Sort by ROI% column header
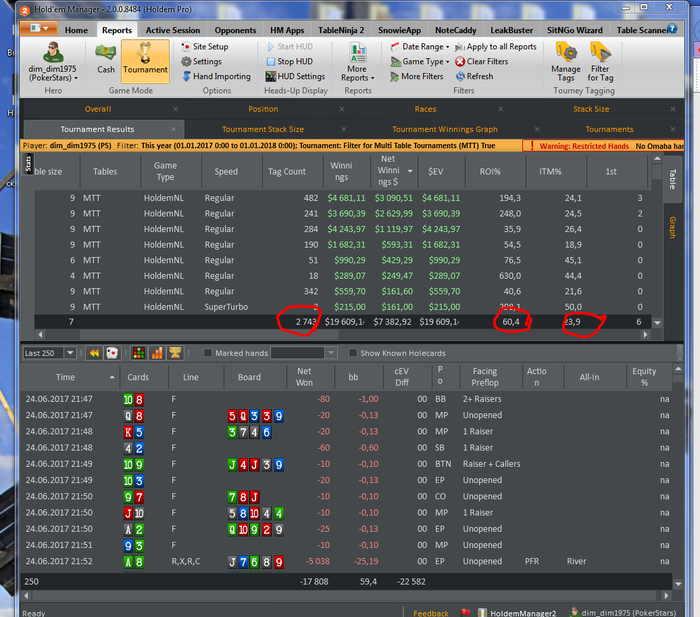The height and width of the screenshot is (617, 700). 490,171
